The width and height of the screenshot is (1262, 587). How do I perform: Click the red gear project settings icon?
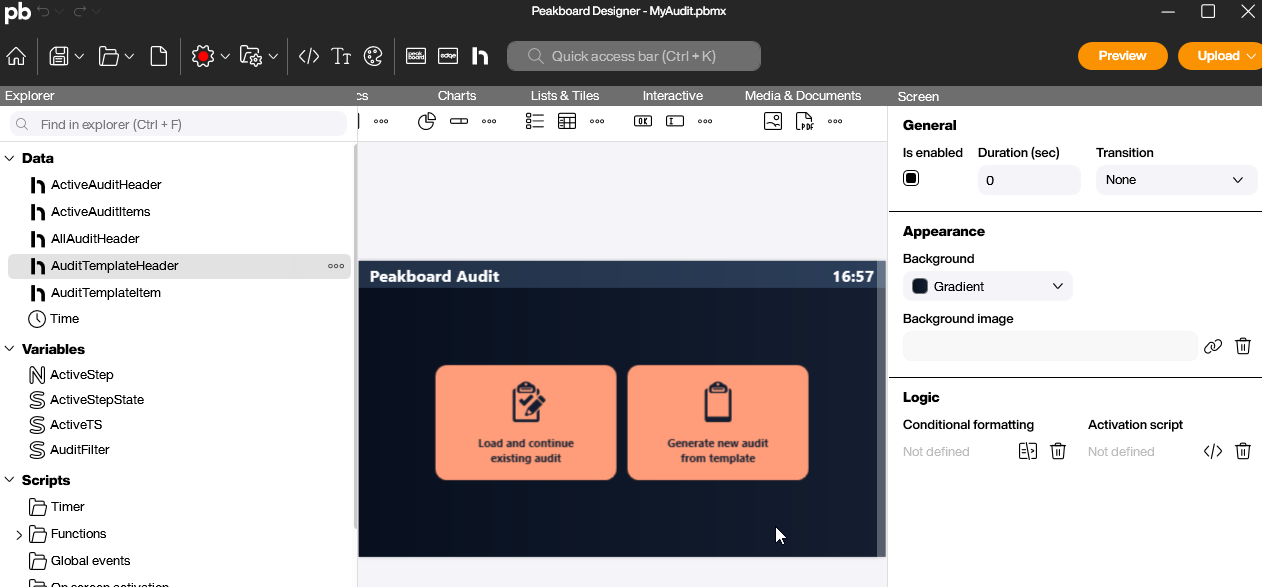point(204,56)
